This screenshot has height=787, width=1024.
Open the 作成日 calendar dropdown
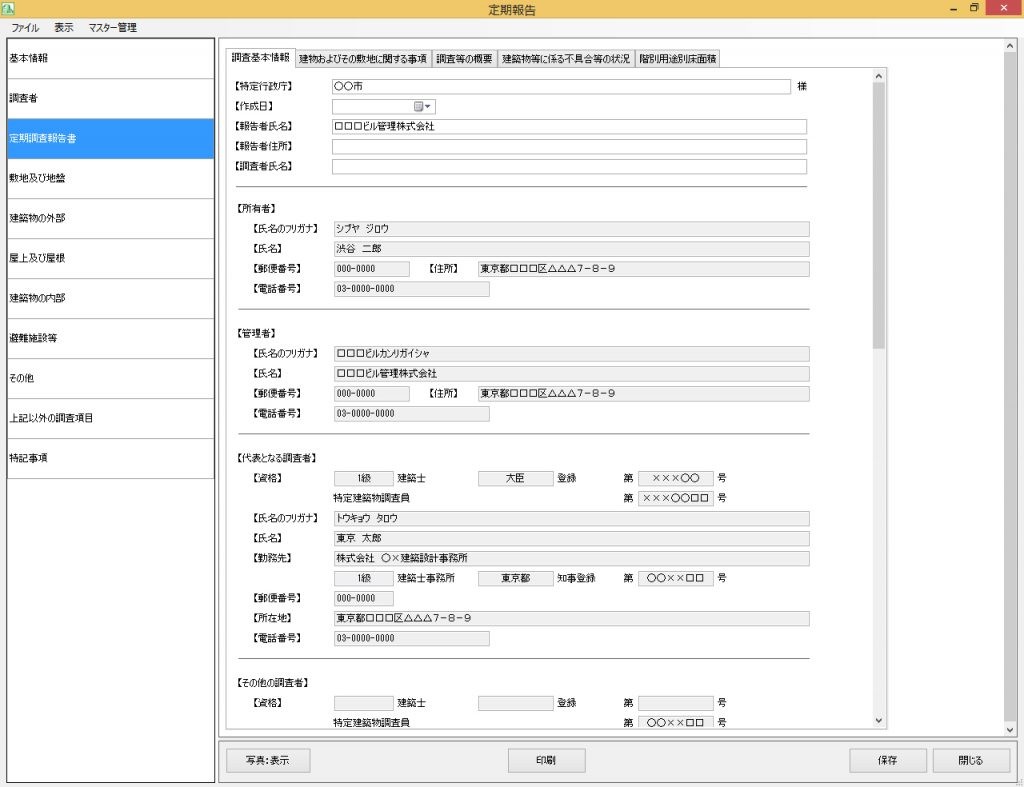[x=423, y=106]
